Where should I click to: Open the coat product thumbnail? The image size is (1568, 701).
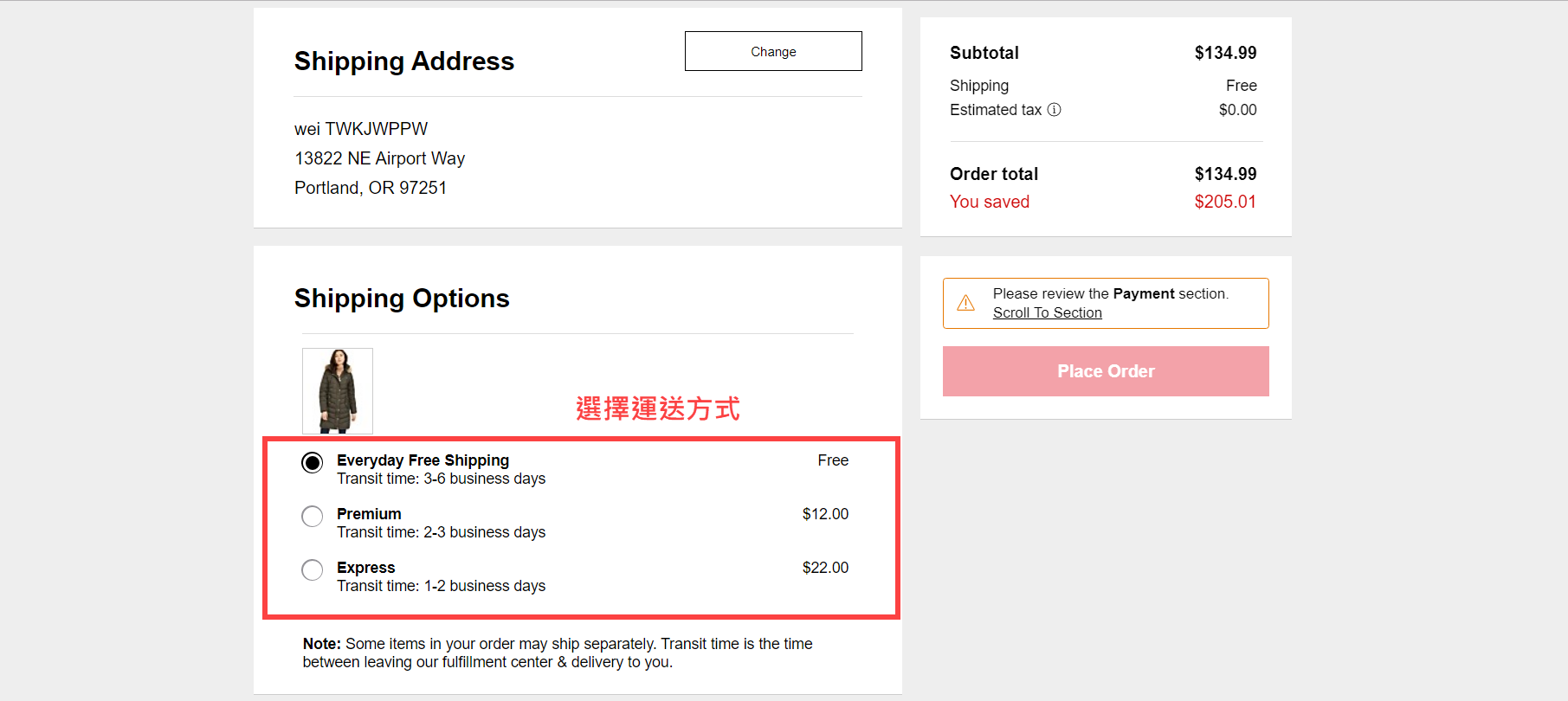tap(338, 391)
